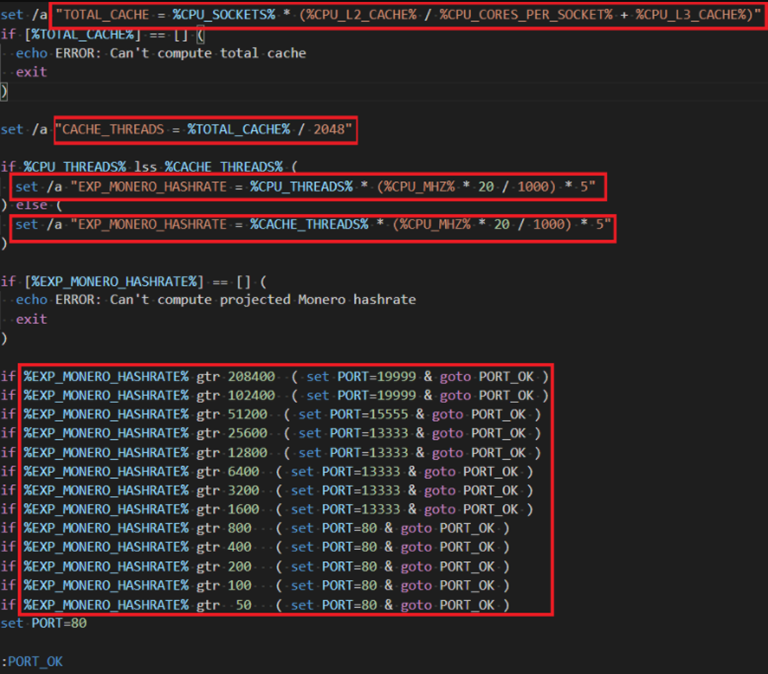Image resolution: width=768 pixels, height=674 pixels.
Task: Click the 'CACHE_THREADS = %TOTAL_CACHE% / 2048' expression
Action: pos(204,129)
